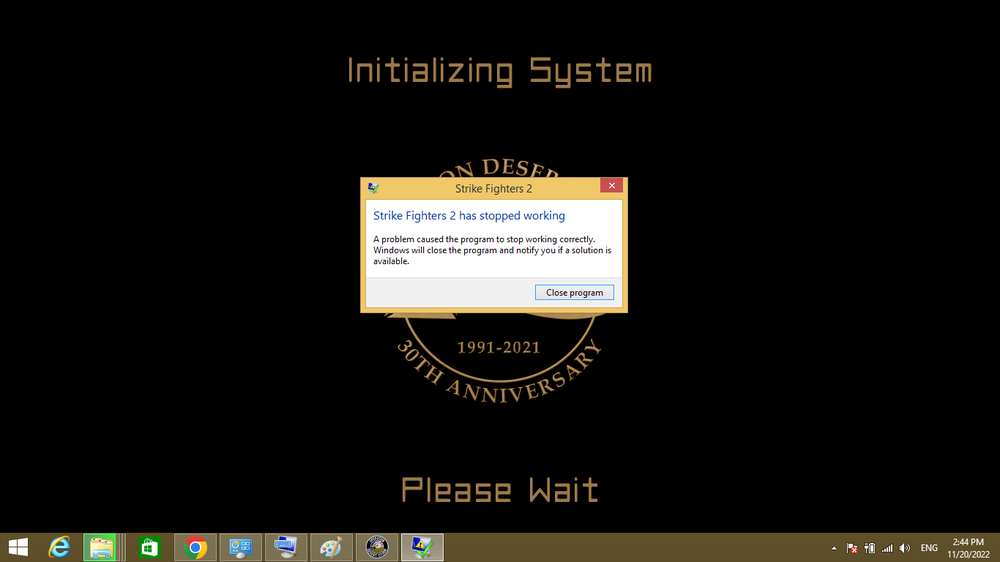The width and height of the screenshot is (1000, 562).
Task: Click the 'A problem caused the program' message
Action: pos(492,250)
